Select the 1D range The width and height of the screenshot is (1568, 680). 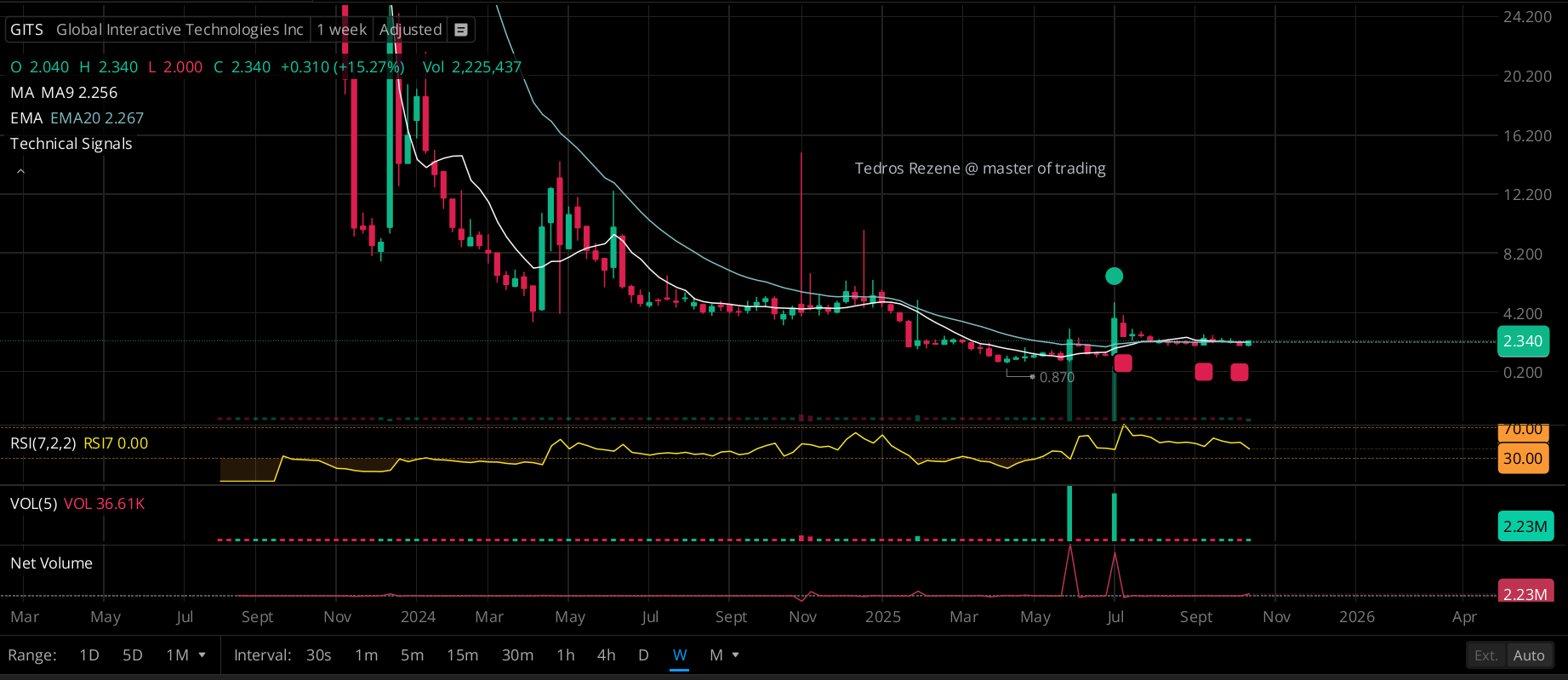[89, 654]
